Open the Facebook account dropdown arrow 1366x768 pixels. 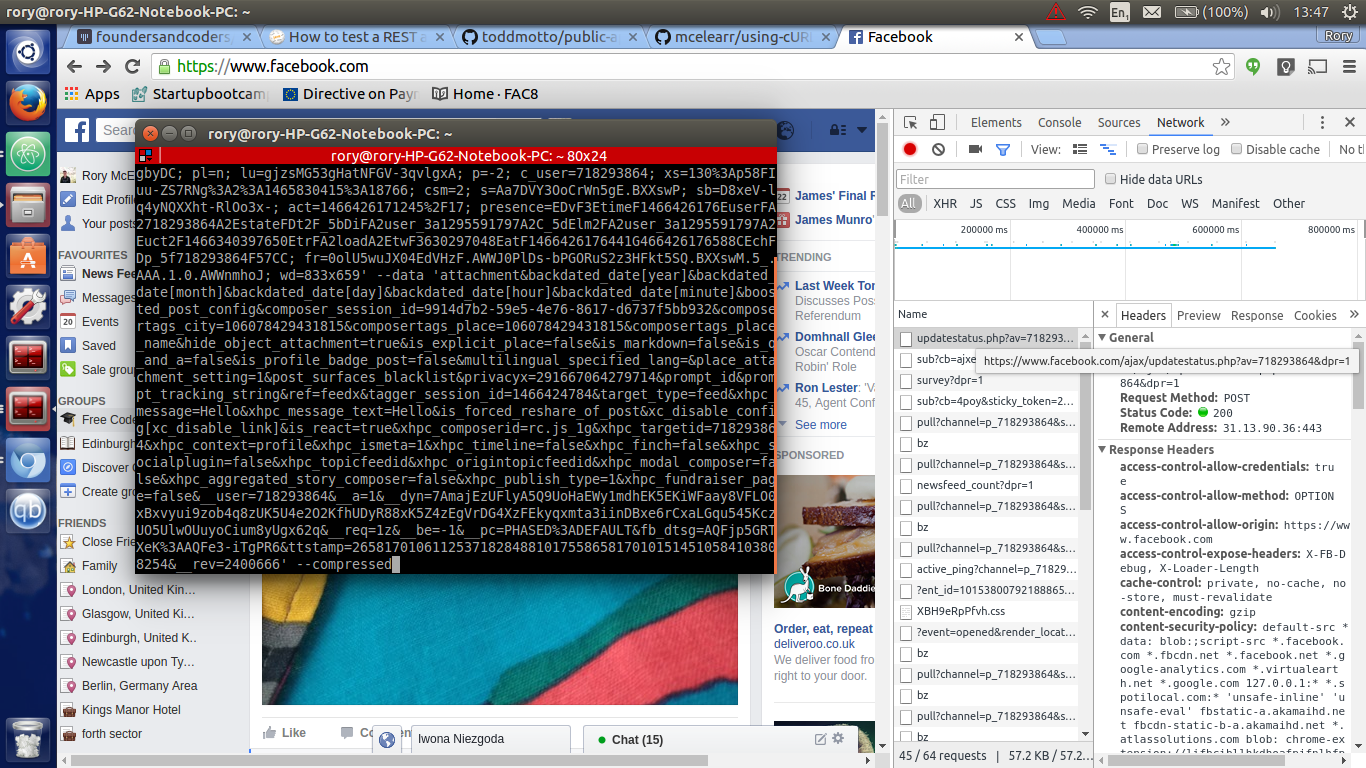(x=862, y=130)
